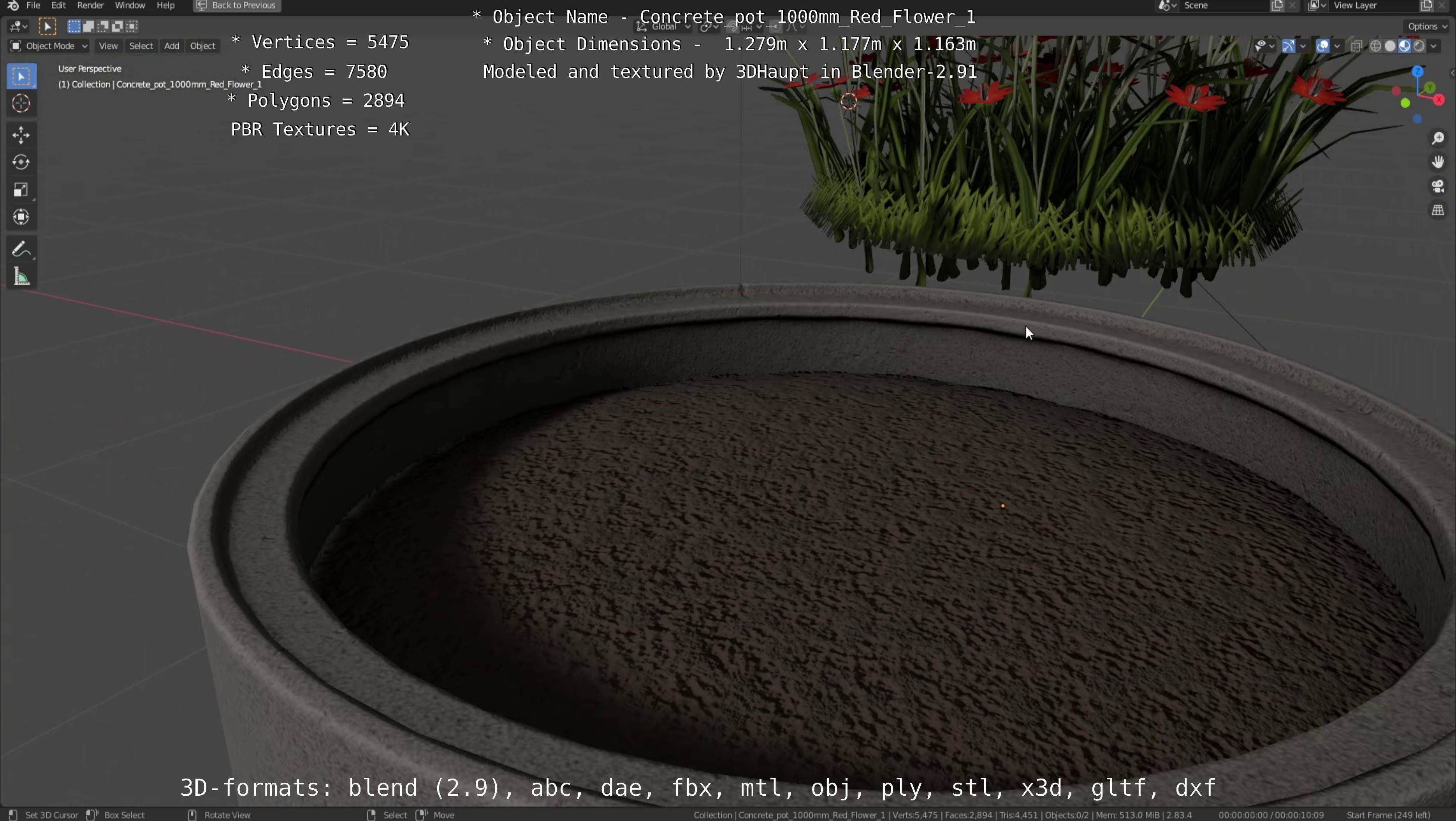1456x821 pixels.
Task: Choose the Subtract Selection mode icon
Action: coord(103,26)
